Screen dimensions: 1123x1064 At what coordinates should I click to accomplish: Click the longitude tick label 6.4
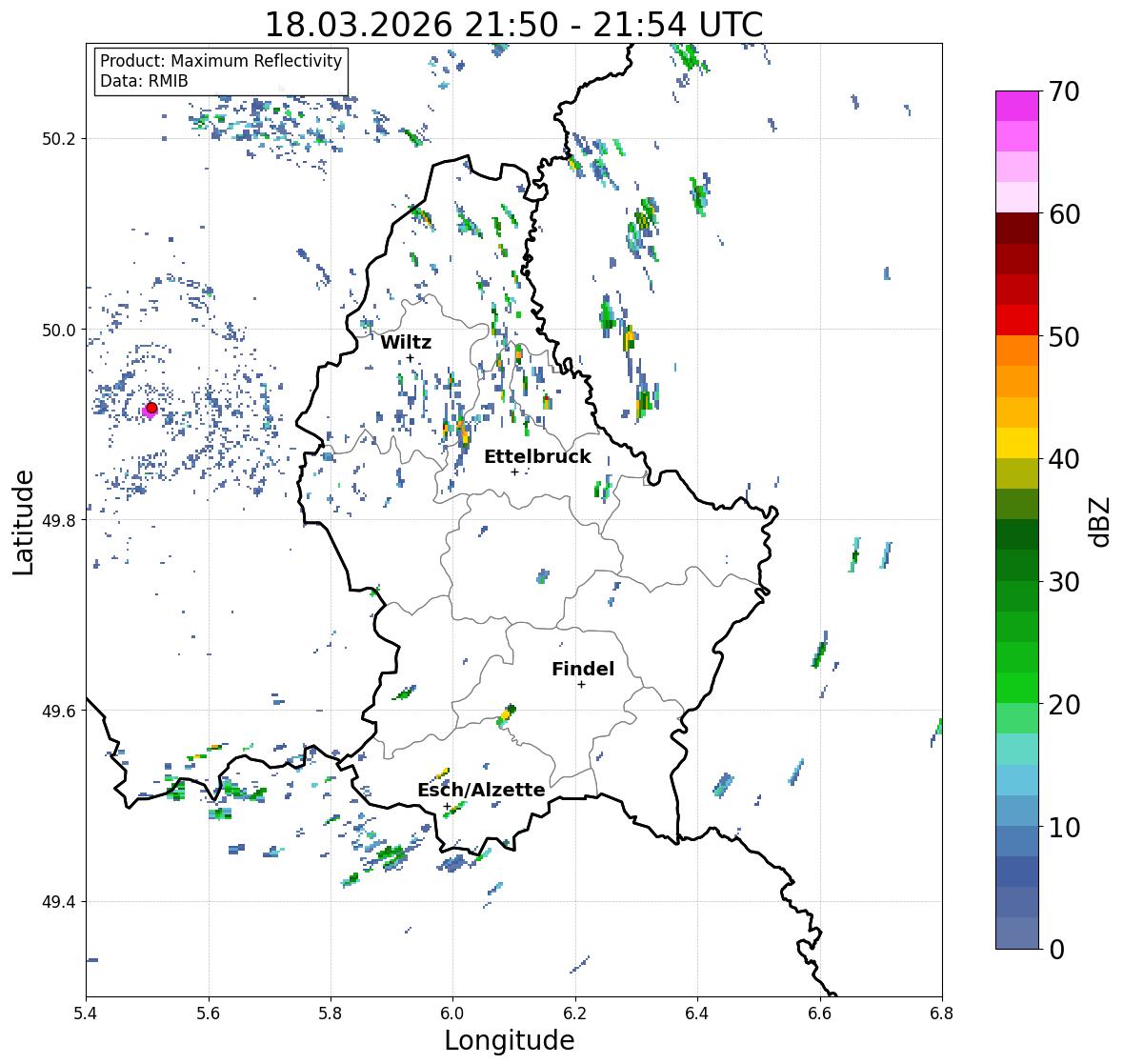(697, 1014)
